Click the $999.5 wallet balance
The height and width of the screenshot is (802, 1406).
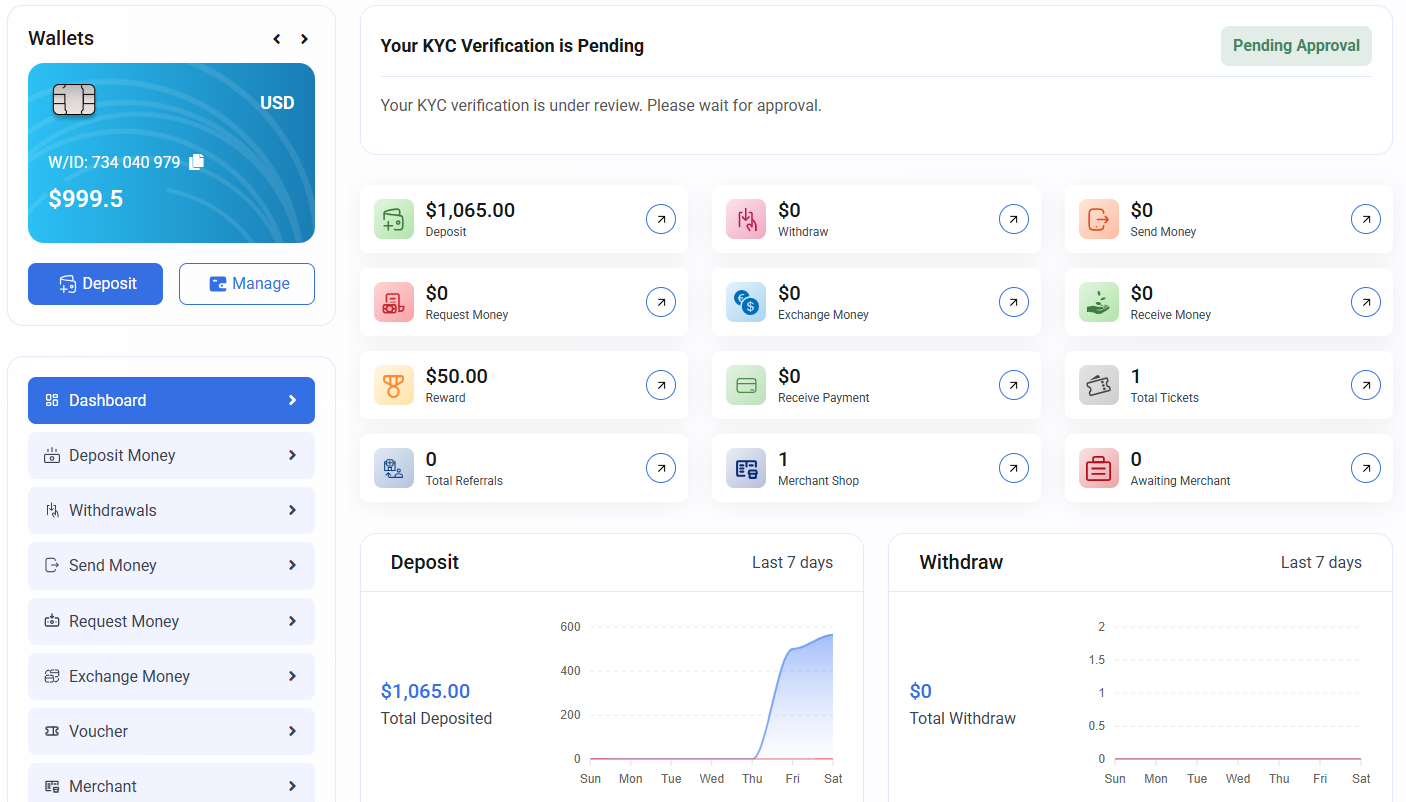86,199
